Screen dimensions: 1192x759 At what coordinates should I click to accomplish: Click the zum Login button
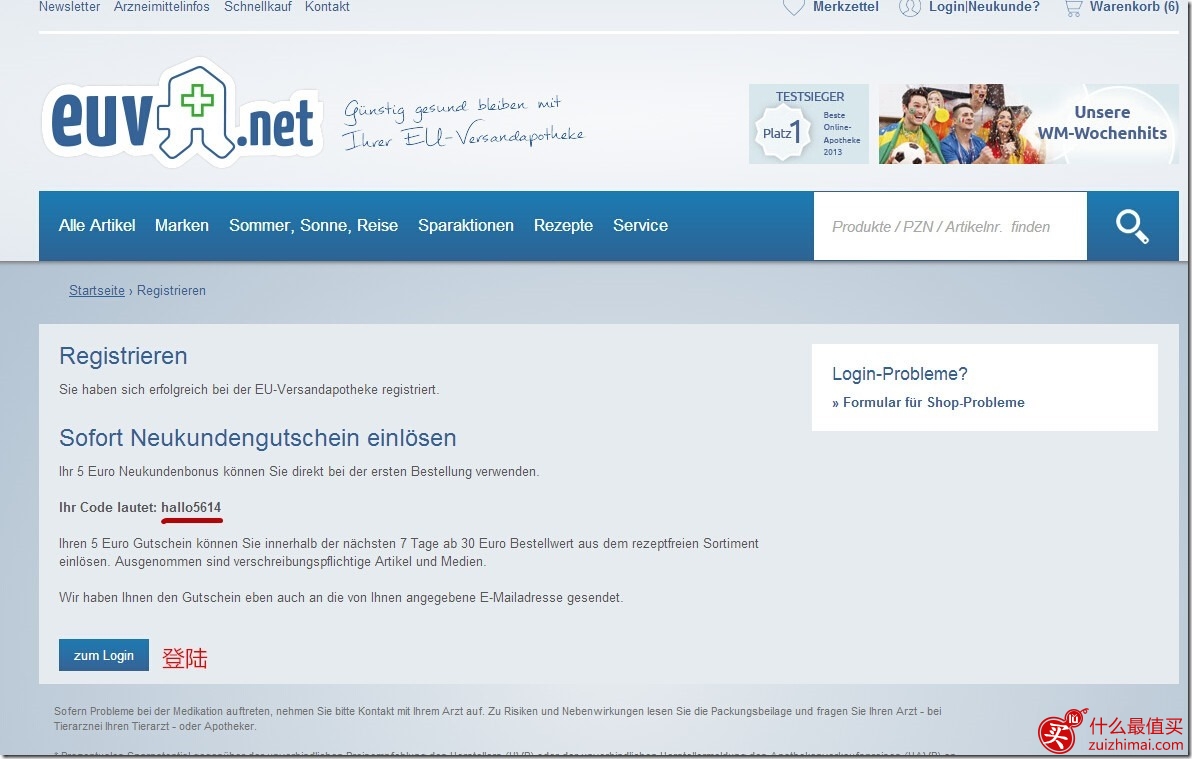(x=103, y=655)
